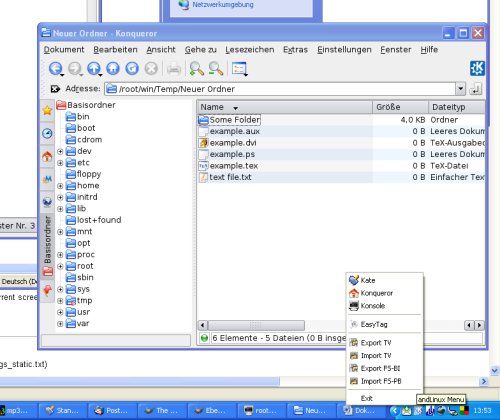Select the Basisordner tree root
The width and height of the screenshot is (500, 420).
point(86,105)
